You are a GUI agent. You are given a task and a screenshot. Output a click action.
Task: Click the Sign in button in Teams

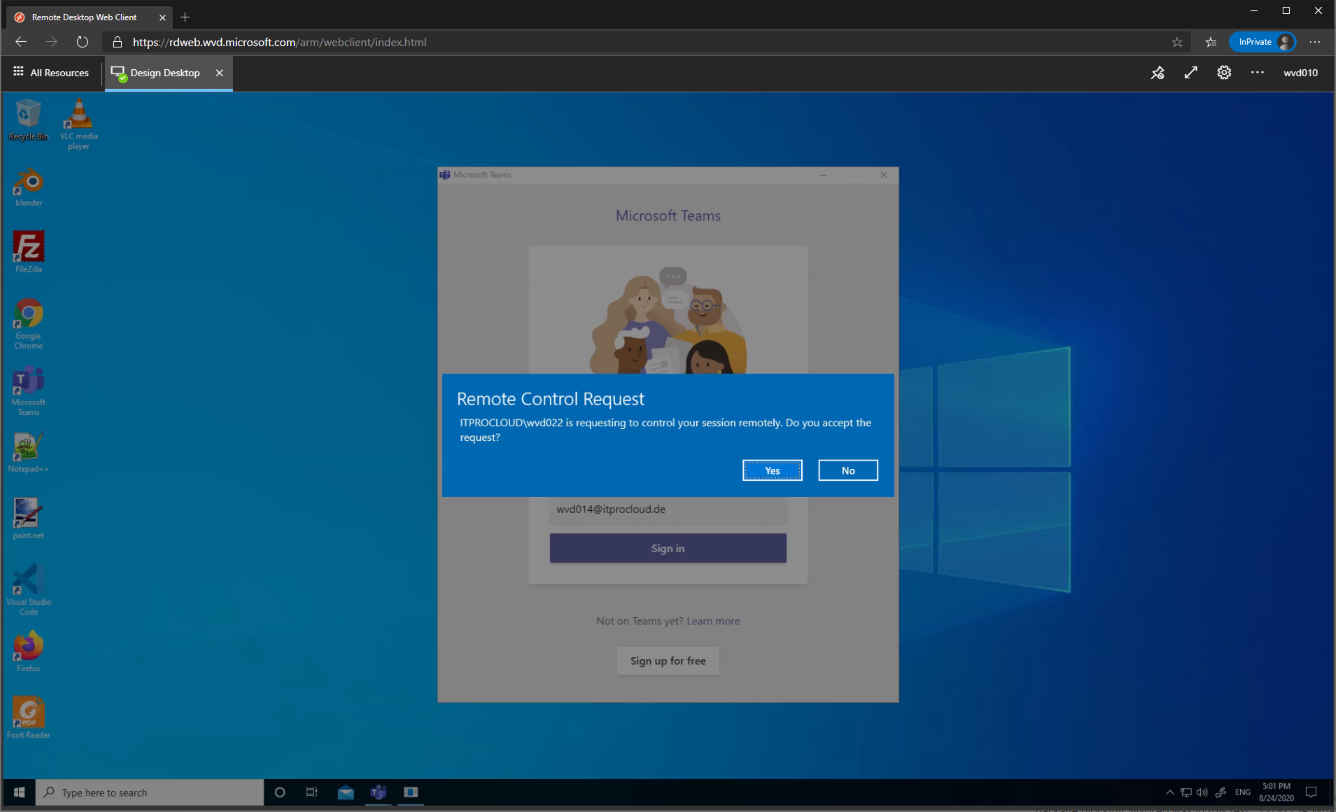pyautogui.click(x=668, y=548)
